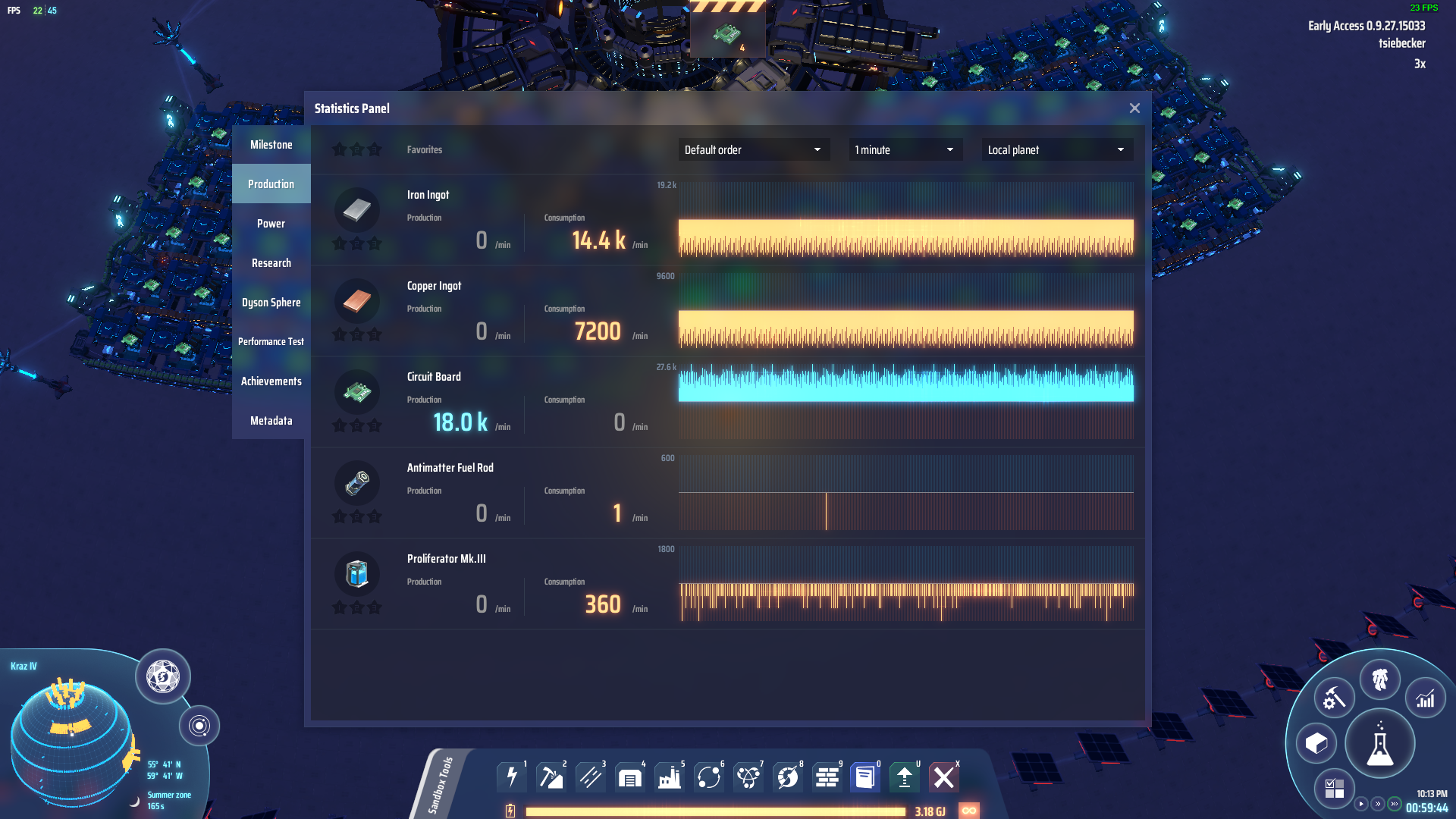1456x819 pixels.
Task: Select the power grid tool in Sandbox Tools
Action: click(511, 777)
